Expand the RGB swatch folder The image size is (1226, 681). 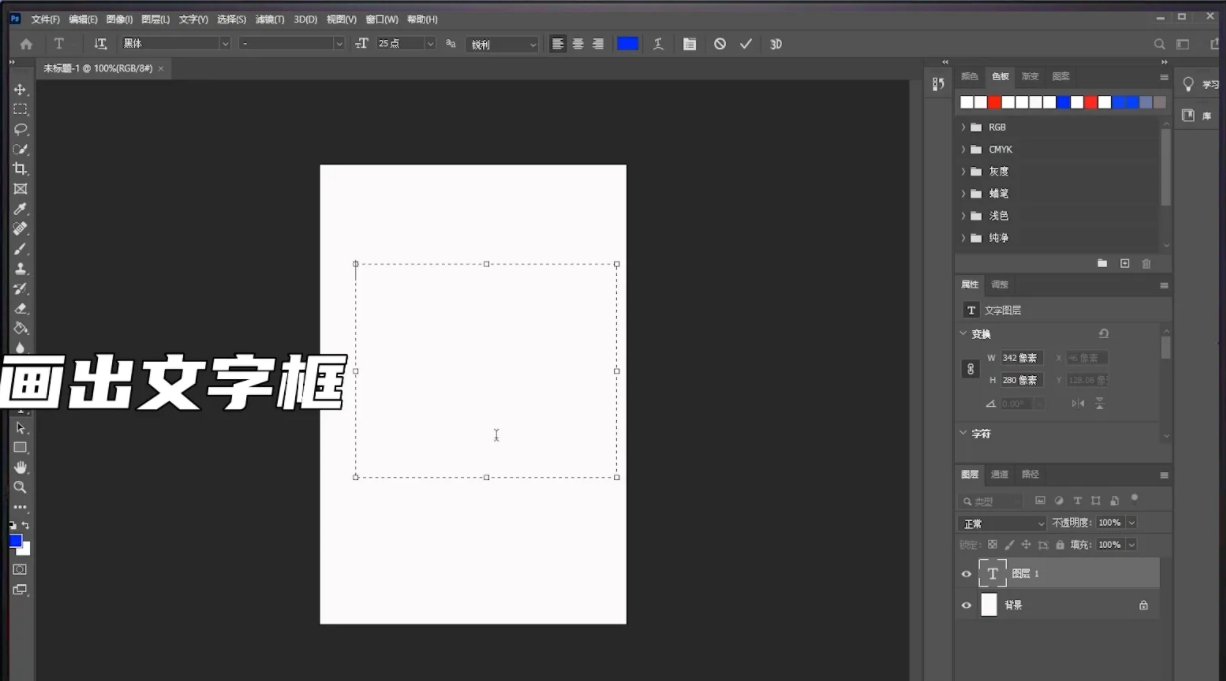[x=963, y=126]
